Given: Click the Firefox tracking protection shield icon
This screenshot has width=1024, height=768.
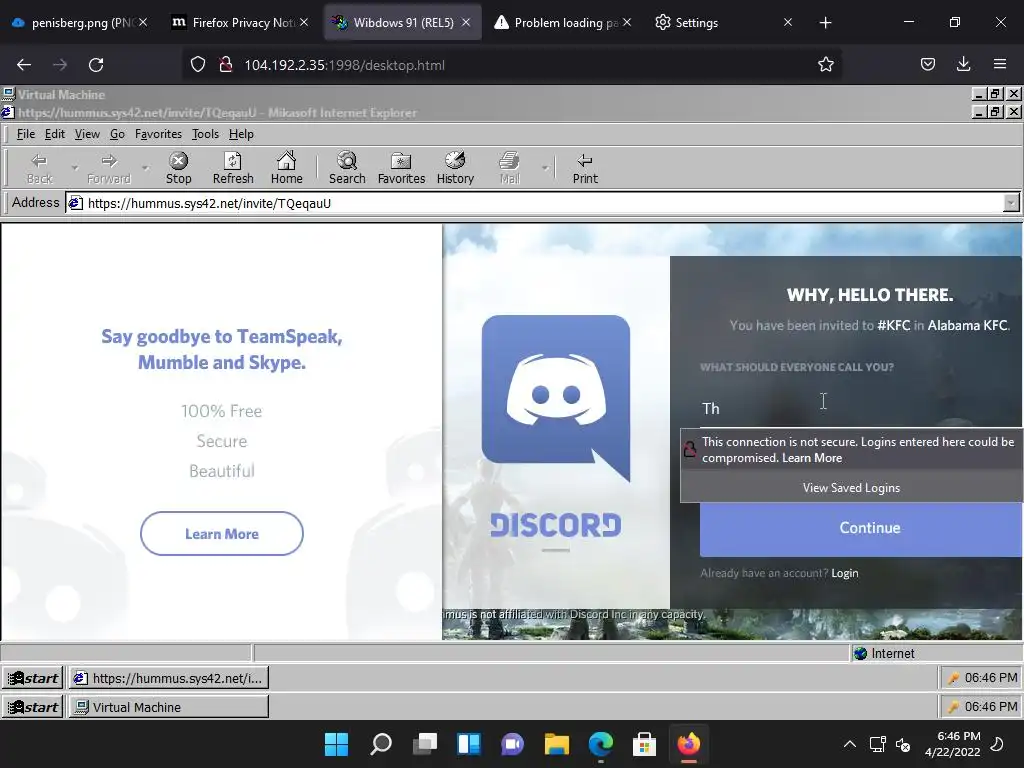Looking at the screenshot, I should [198, 65].
